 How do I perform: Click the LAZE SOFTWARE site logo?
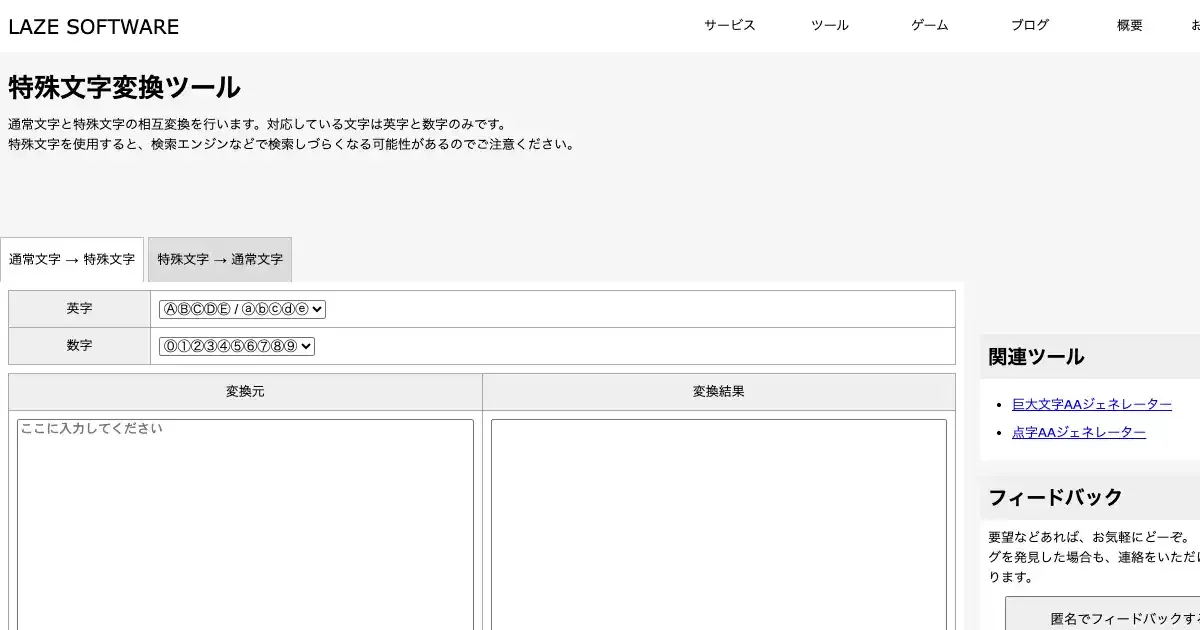93,27
